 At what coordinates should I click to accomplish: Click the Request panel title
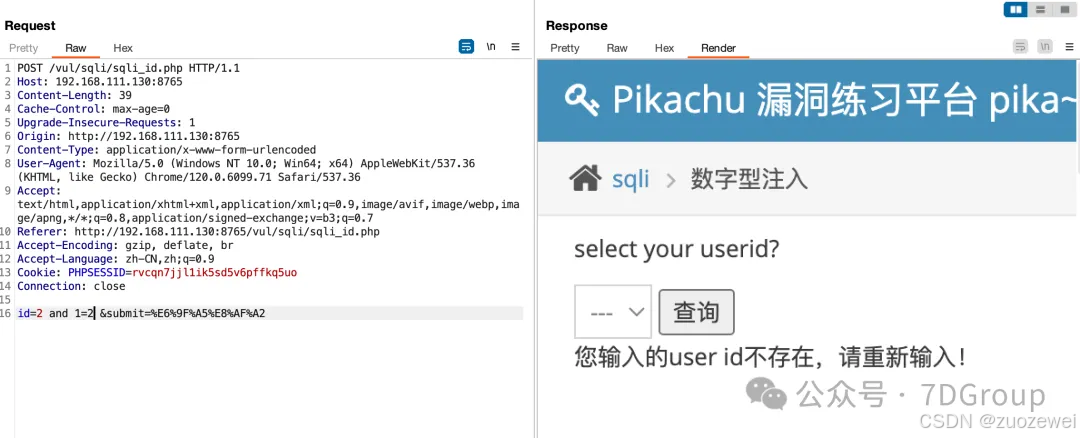(30, 25)
